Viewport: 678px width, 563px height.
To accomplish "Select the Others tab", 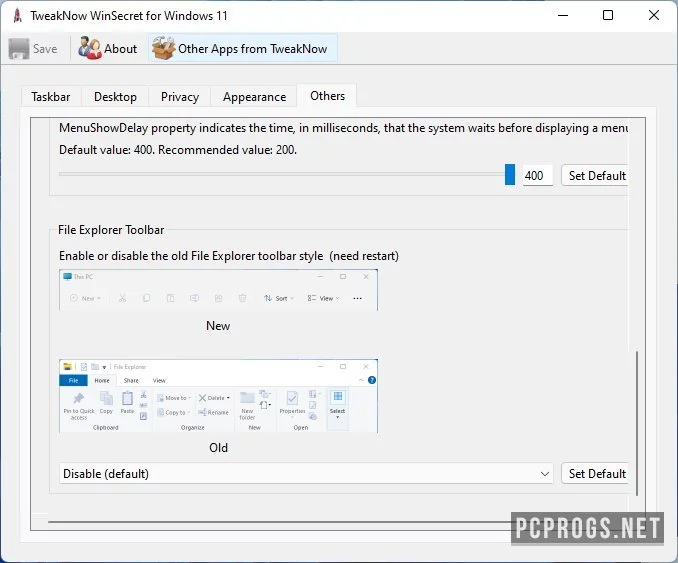I will click(327, 96).
